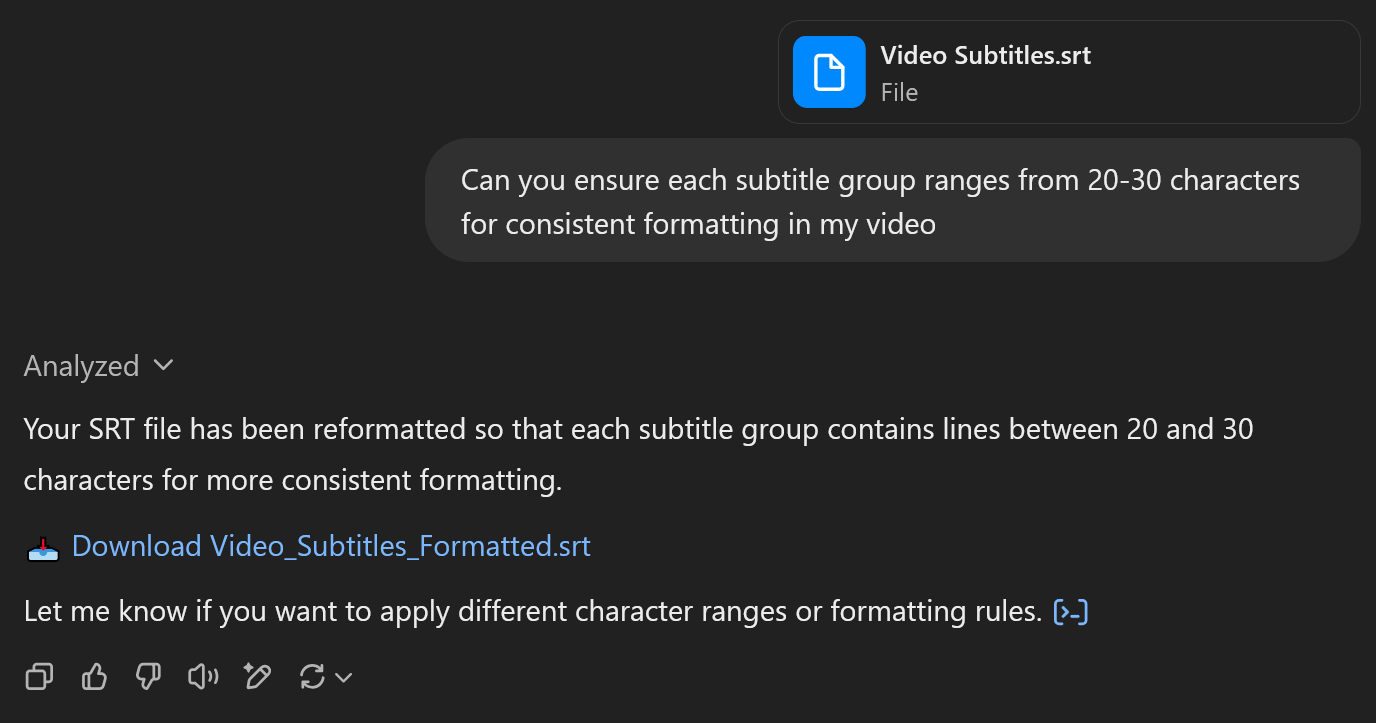Click the Analyzed label text
This screenshot has height=723, width=1376.
tap(81, 365)
